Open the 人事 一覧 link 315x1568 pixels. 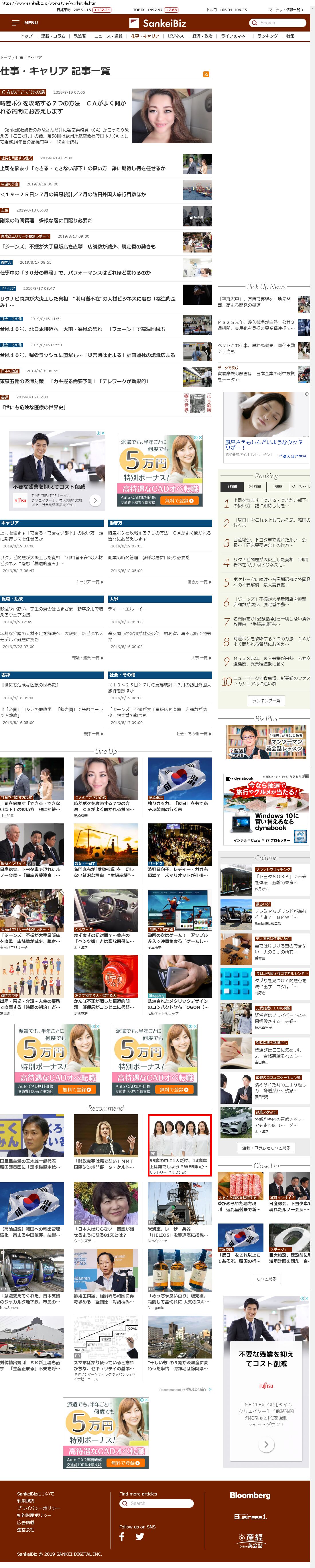pyautogui.click(x=201, y=658)
